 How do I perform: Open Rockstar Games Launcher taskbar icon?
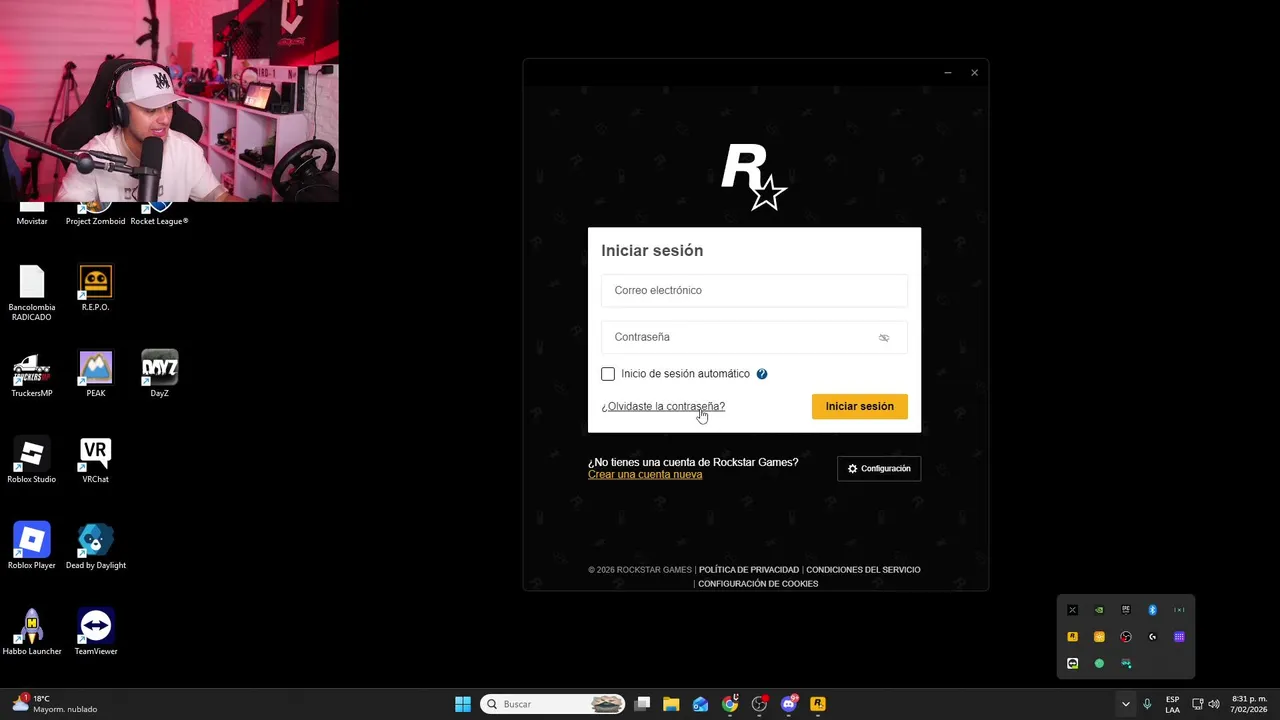(817, 704)
